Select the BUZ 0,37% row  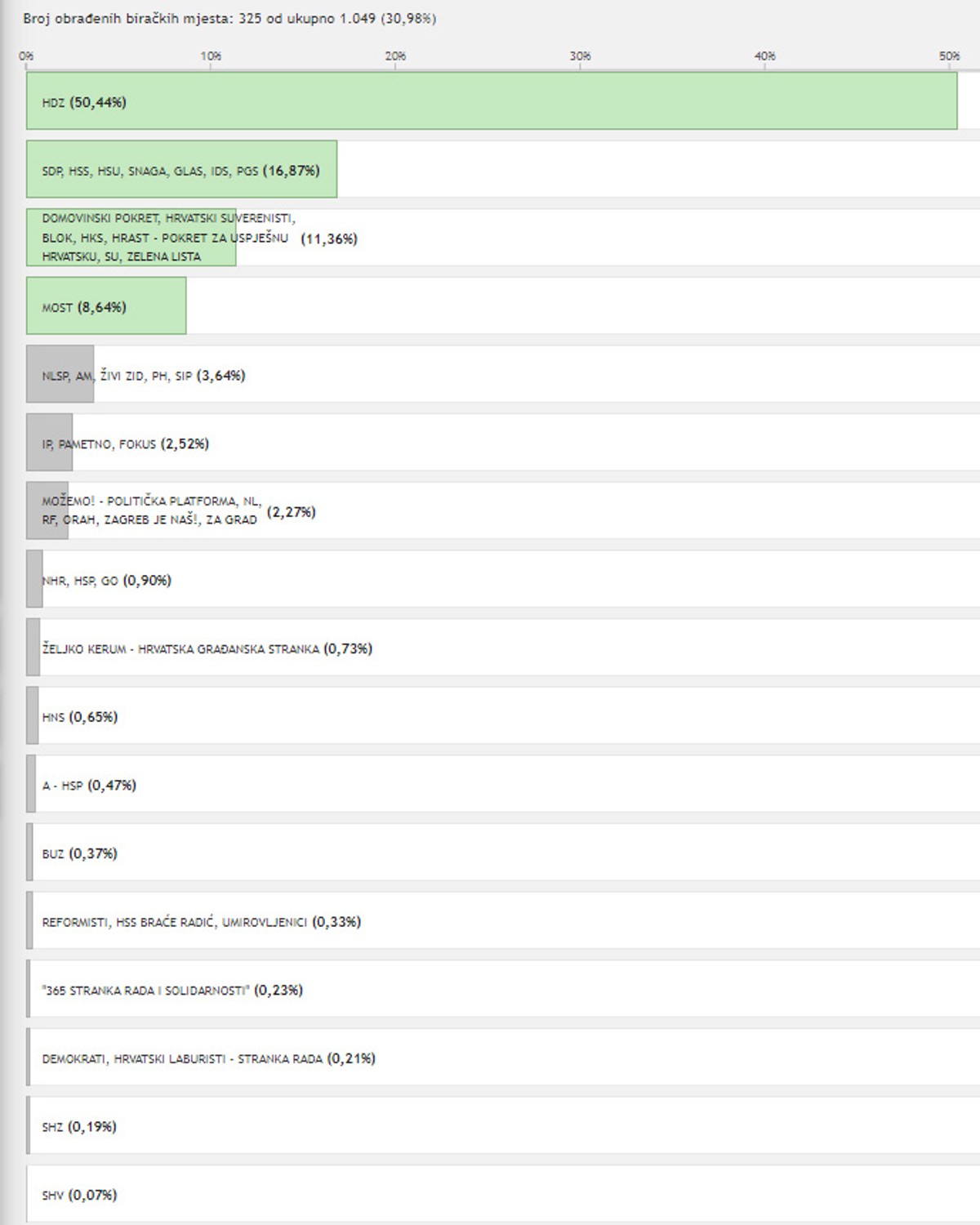click(503, 853)
